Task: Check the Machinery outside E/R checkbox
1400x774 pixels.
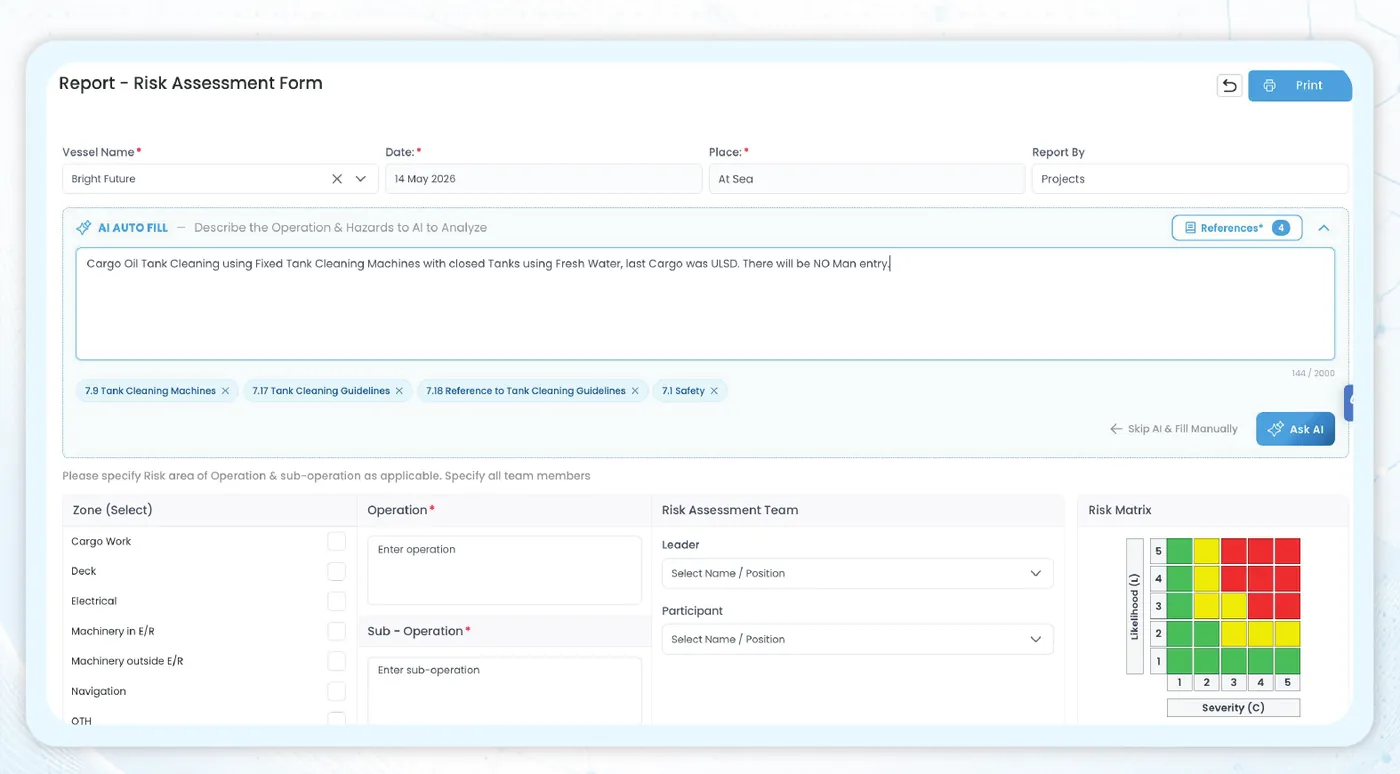Action: point(336,661)
